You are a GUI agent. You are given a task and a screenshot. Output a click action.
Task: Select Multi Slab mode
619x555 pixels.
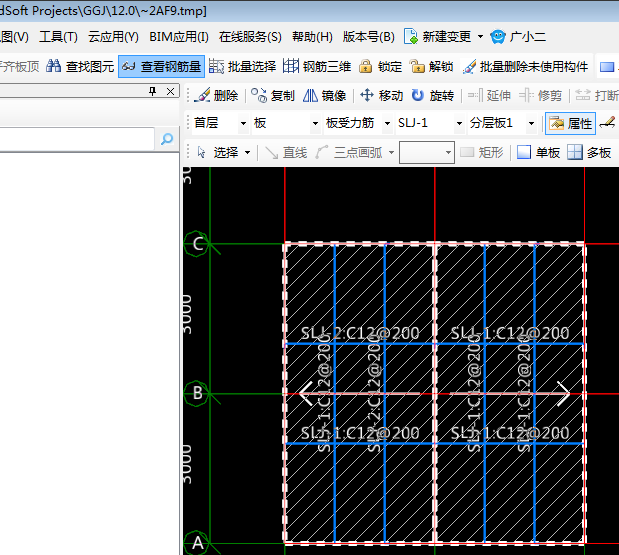[589, 152]
